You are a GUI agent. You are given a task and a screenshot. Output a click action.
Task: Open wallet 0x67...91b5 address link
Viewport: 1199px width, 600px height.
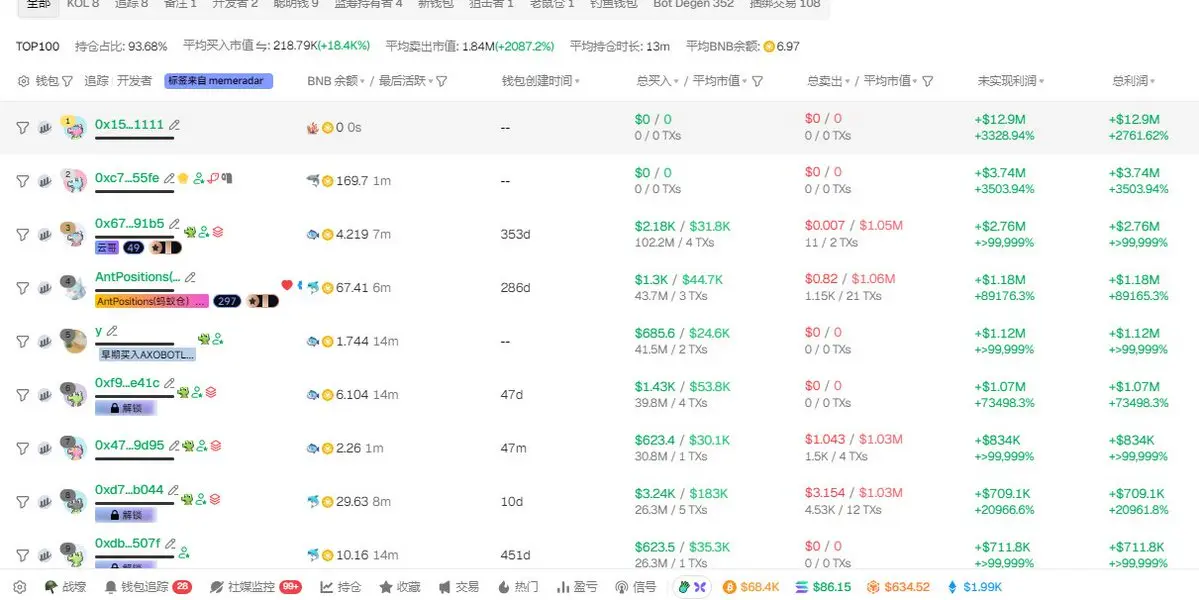coord(129,224)
